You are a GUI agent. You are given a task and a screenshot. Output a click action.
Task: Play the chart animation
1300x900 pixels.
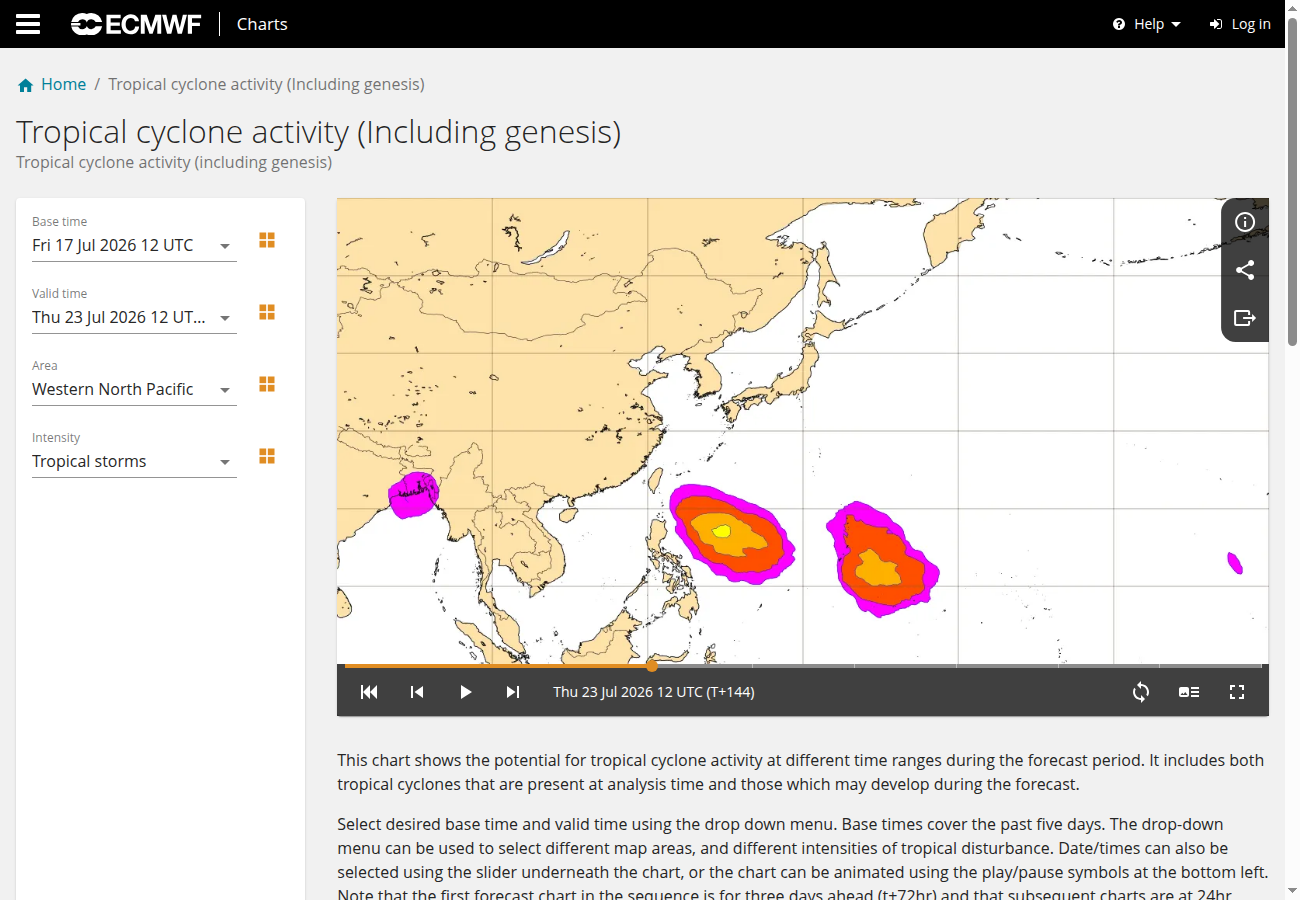point(465,692)
